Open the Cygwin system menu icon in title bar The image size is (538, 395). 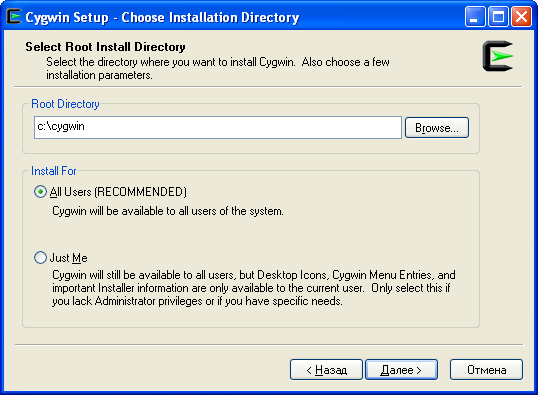[14, 16]
